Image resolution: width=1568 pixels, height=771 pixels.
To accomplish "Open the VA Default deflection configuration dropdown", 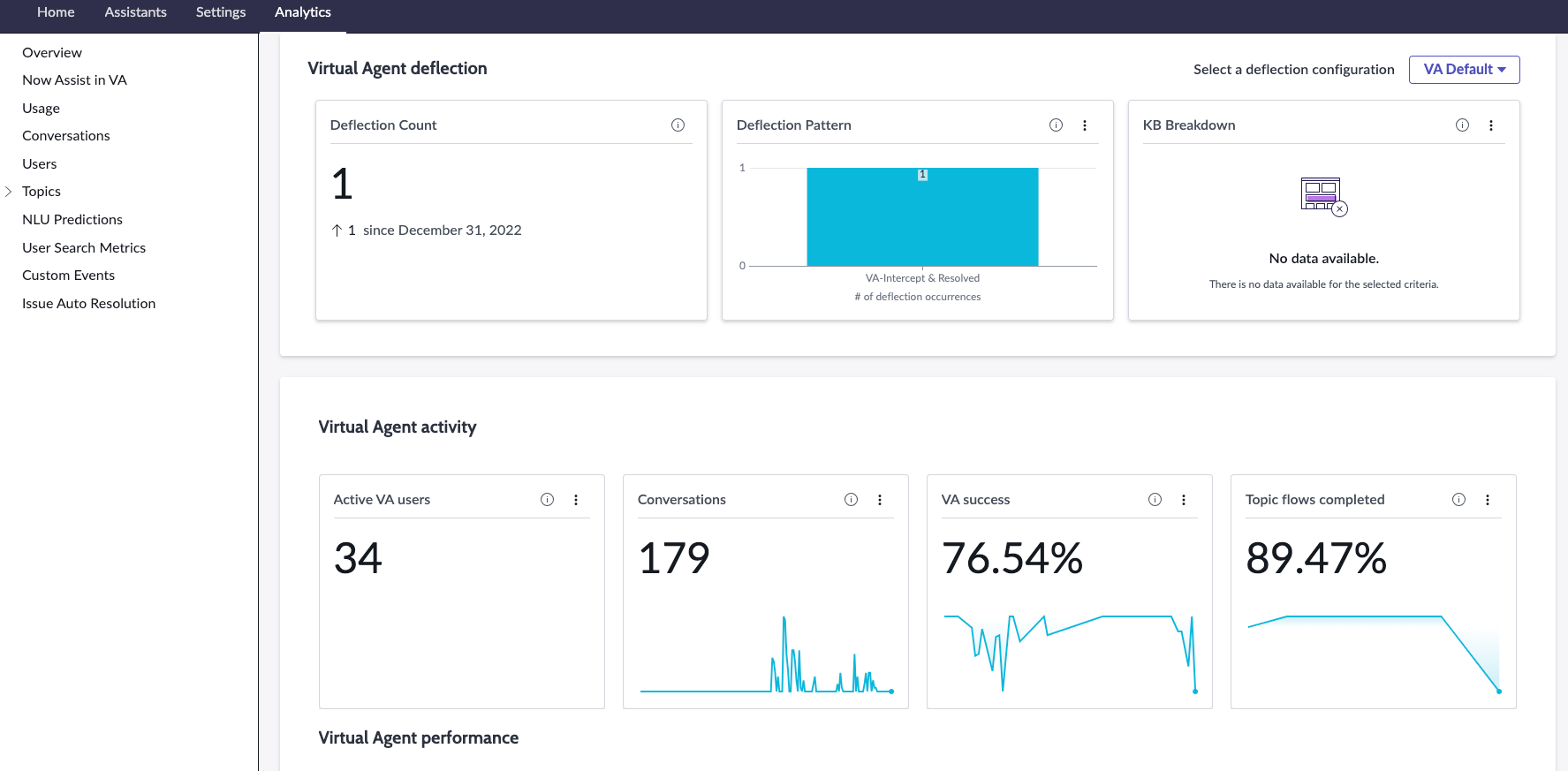I will 1464,70.
